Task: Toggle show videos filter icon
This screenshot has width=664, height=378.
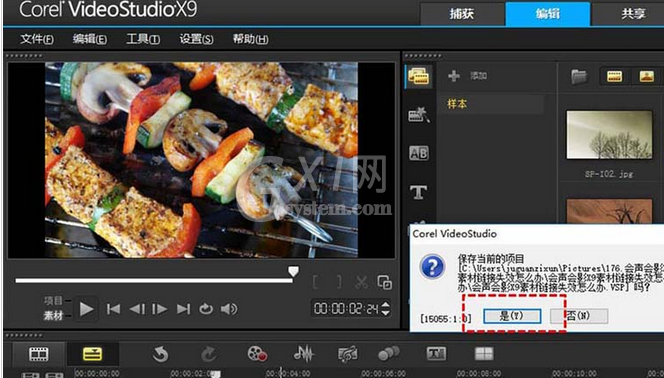Action: coord(614,77)
